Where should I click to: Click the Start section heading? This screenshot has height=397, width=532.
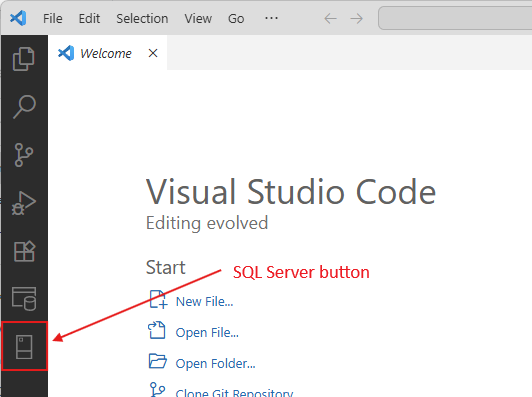pyautogui.click(x=166, y=267)
